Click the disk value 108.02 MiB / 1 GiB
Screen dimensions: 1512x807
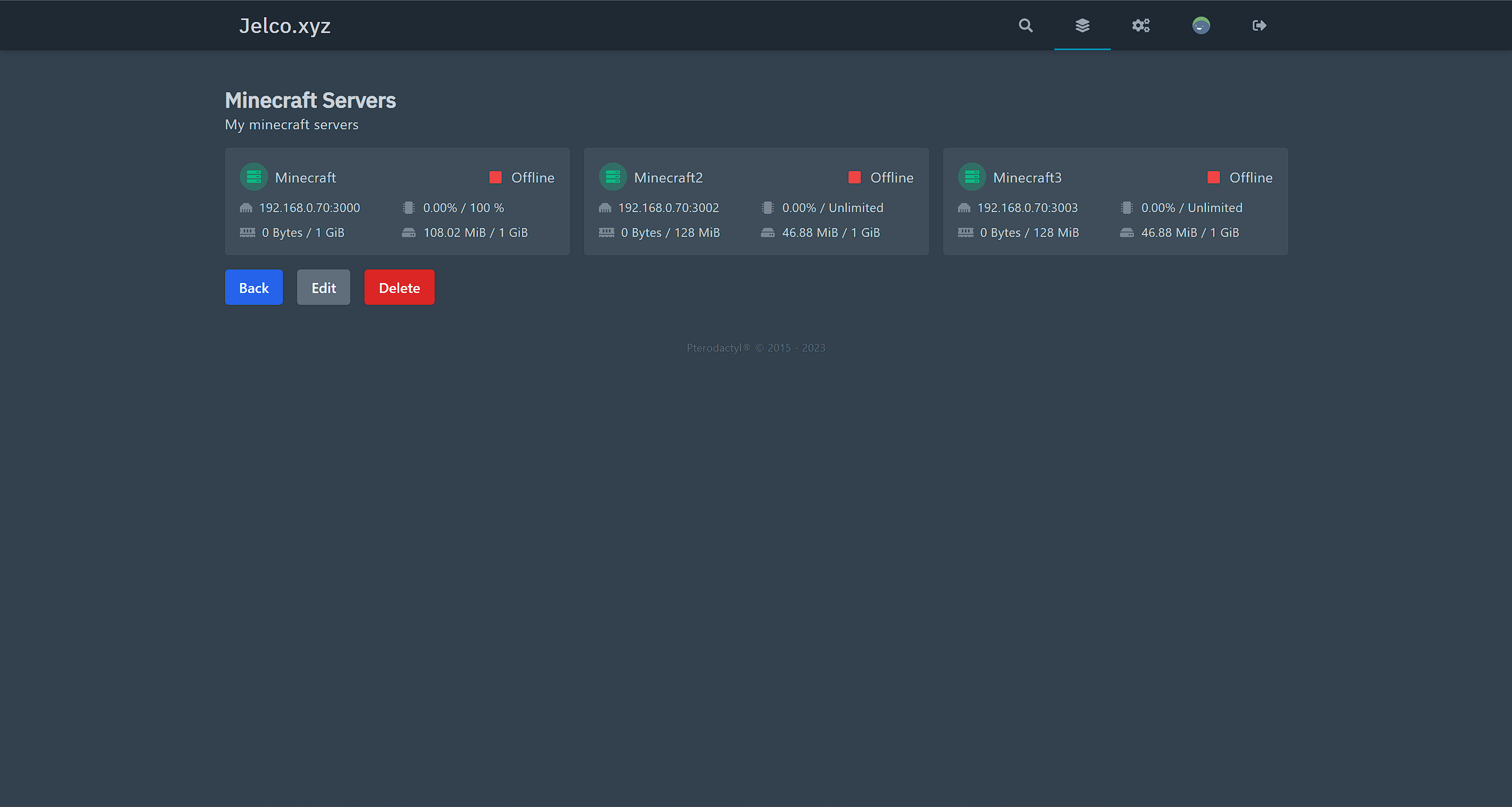coord(475,233)
